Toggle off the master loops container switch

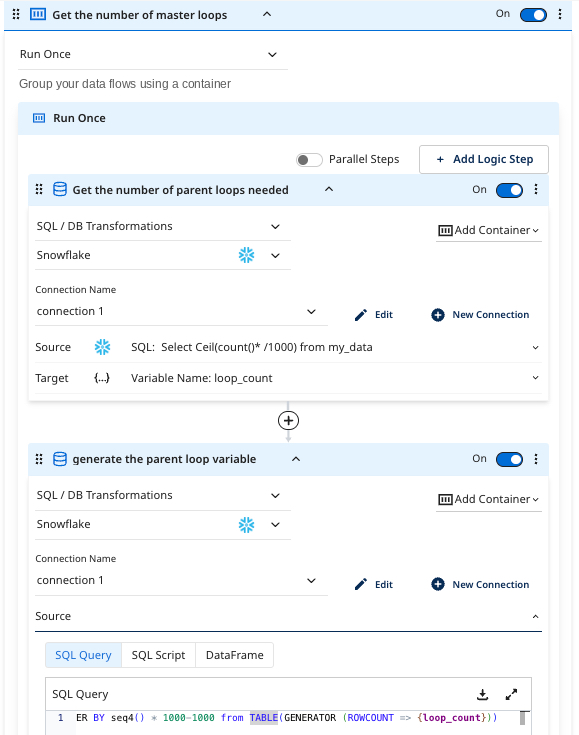coord(533,15)
